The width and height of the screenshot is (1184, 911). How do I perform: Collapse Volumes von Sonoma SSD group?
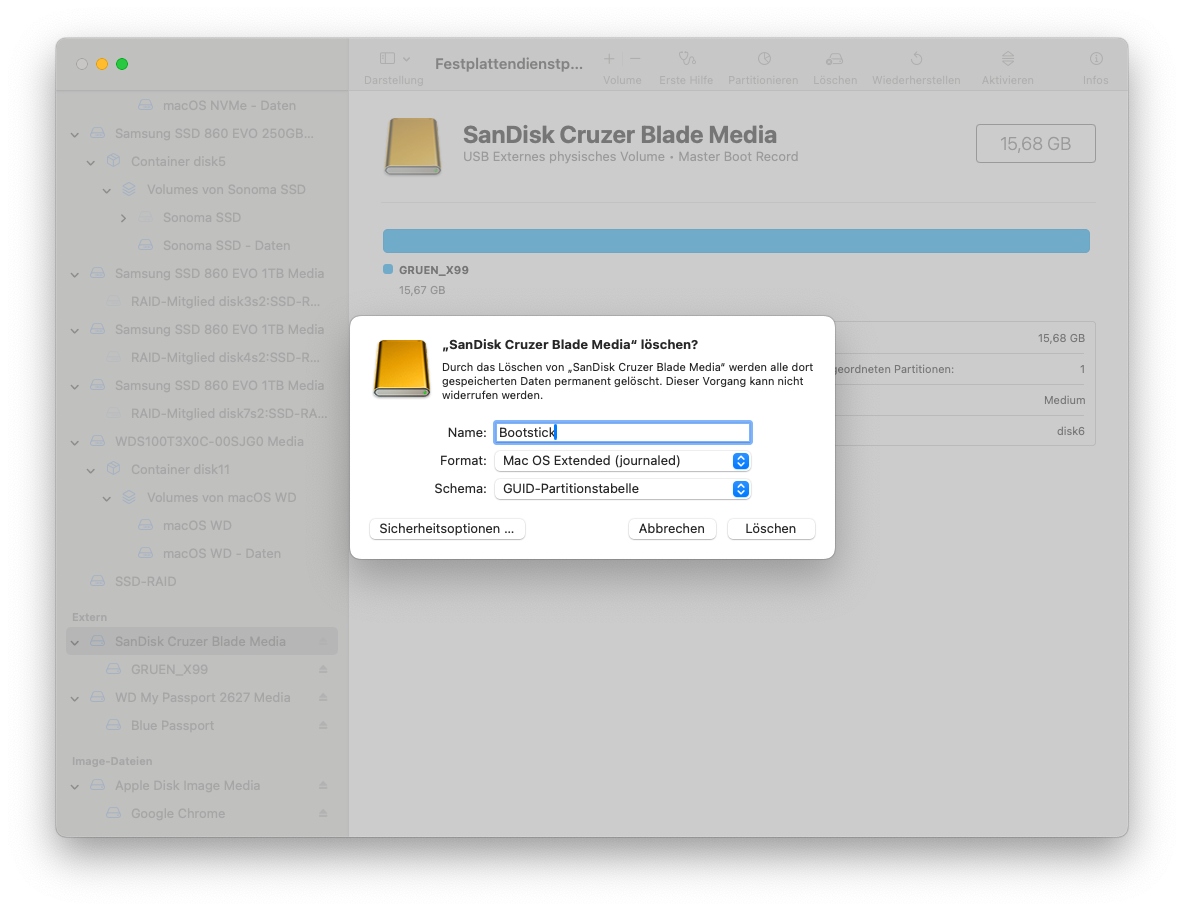click(106, 190)
